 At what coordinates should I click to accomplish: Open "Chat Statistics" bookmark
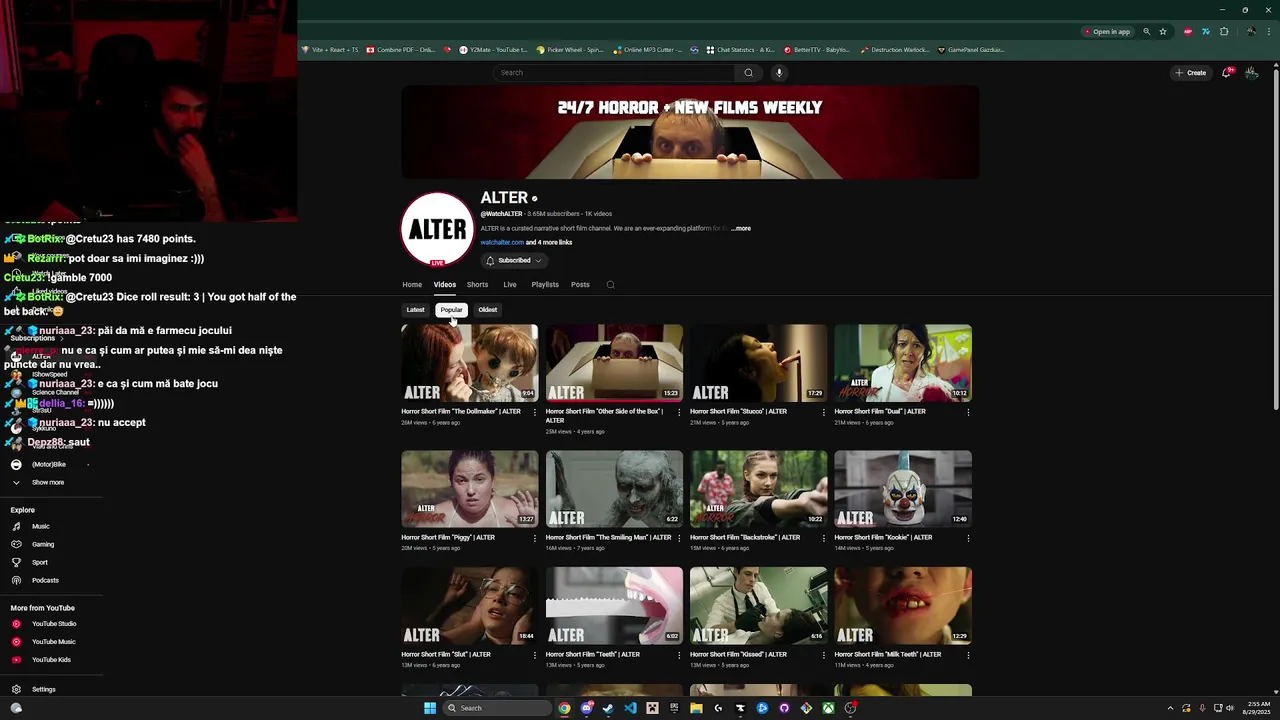(x=740, y=49)
